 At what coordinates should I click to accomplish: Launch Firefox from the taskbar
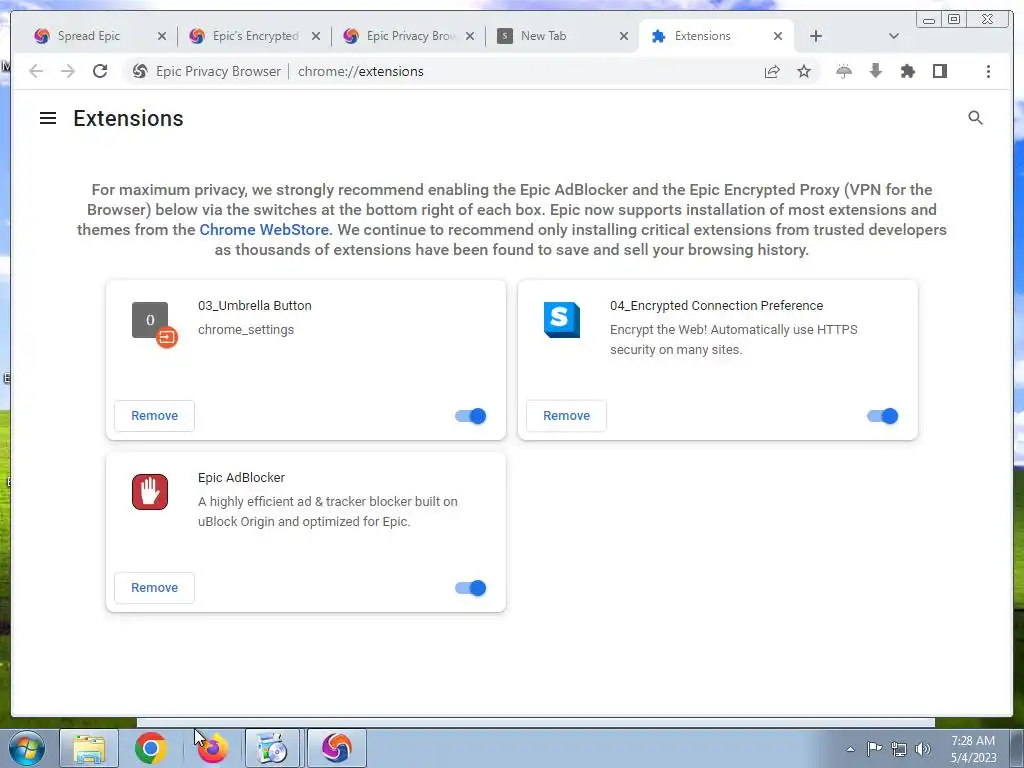(x=212, y=748)
